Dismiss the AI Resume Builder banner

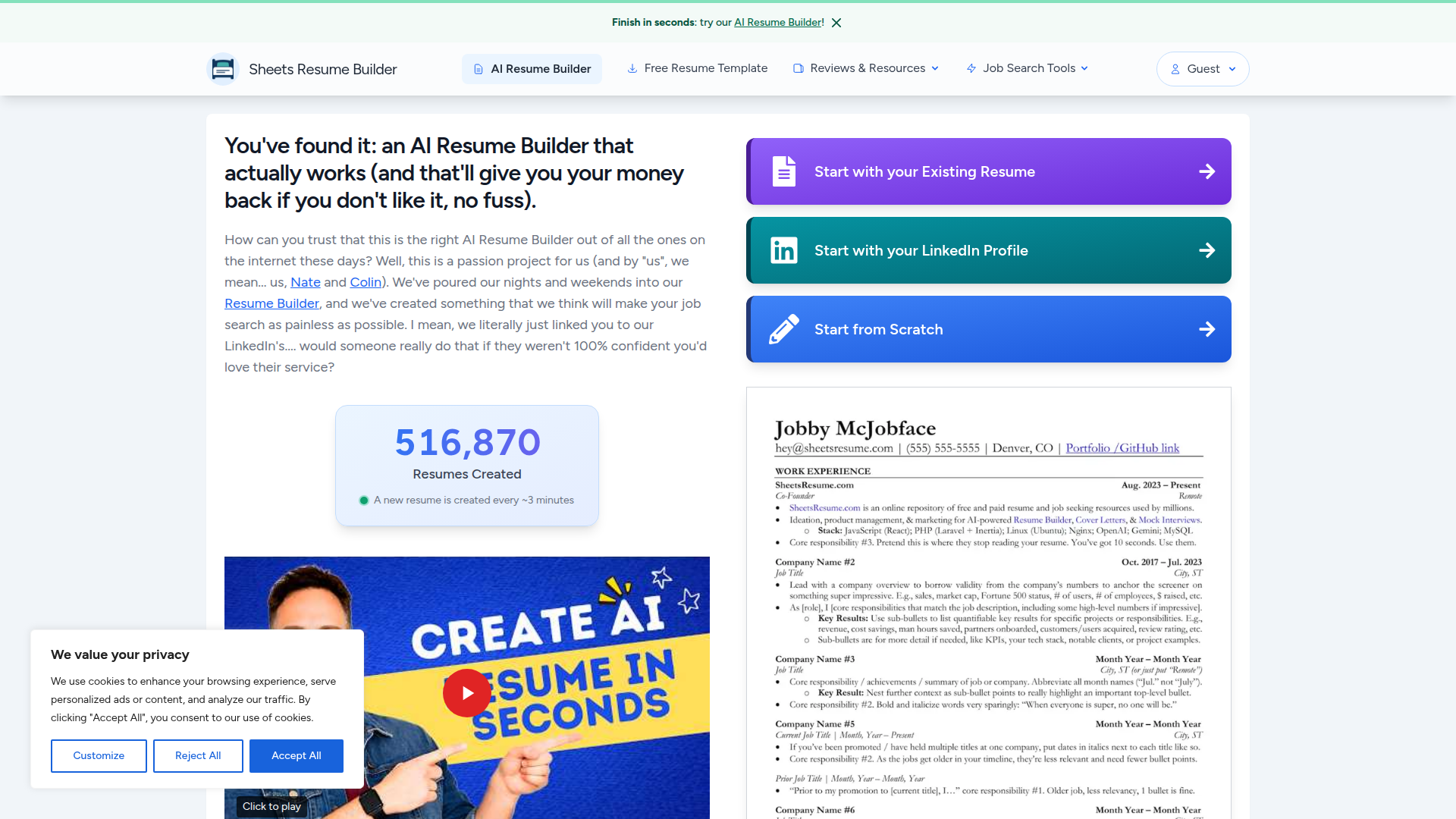pyautogui.click(x=836, y=23)
